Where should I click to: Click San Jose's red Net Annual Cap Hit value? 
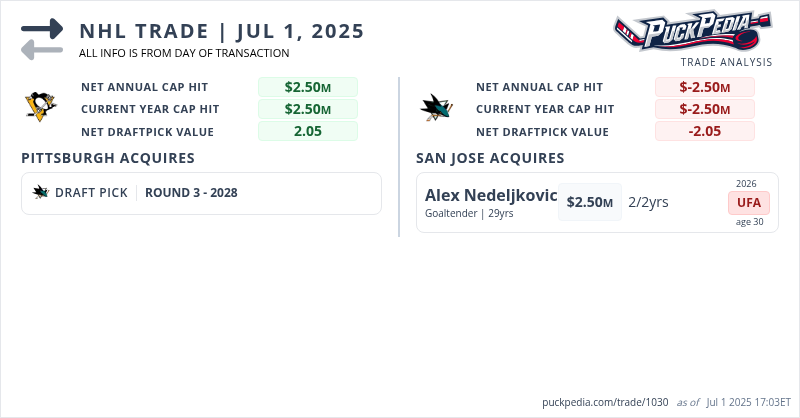pos(704,87)
